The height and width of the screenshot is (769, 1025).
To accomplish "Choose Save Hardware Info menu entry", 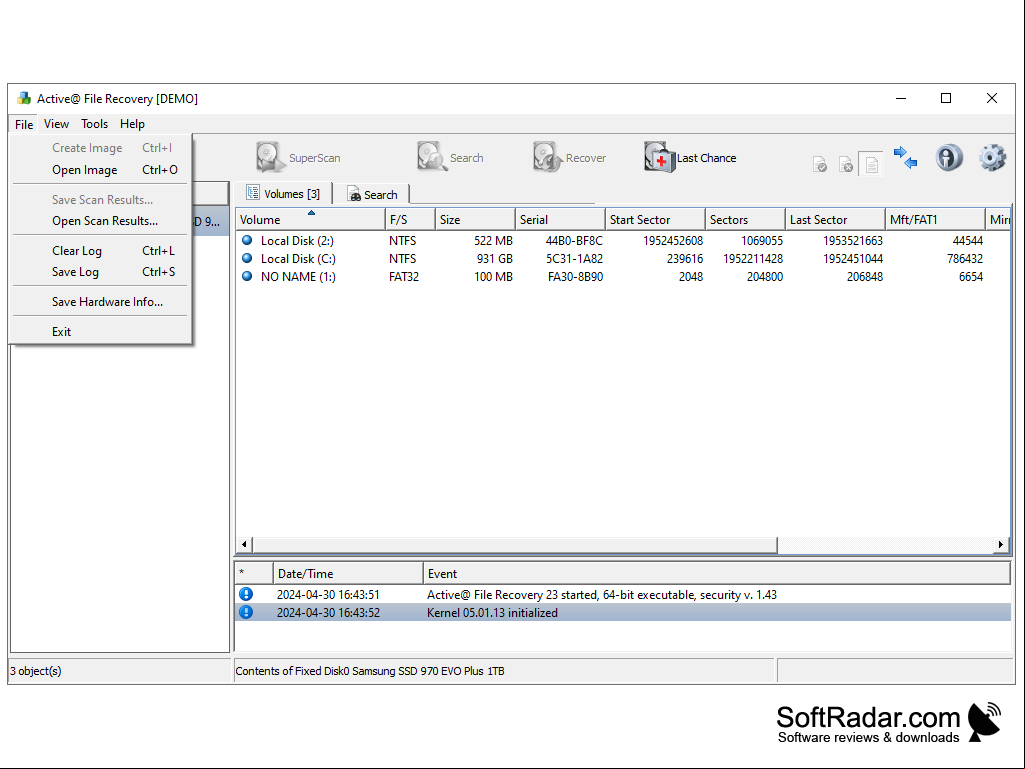I will (101, 301).
